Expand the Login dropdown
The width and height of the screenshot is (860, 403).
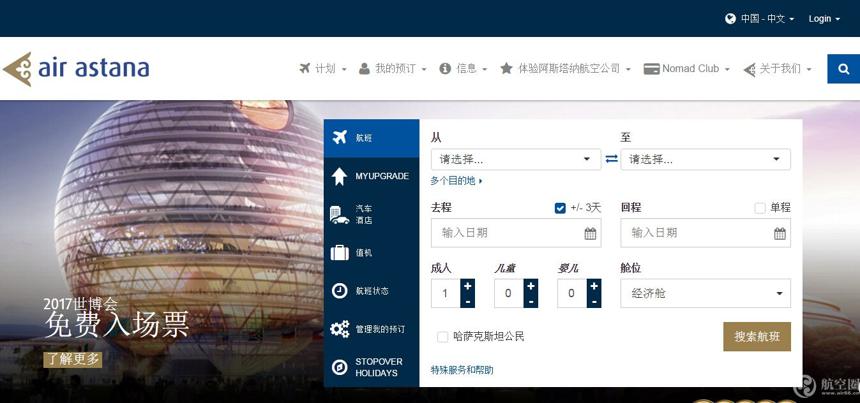(824, 19)
